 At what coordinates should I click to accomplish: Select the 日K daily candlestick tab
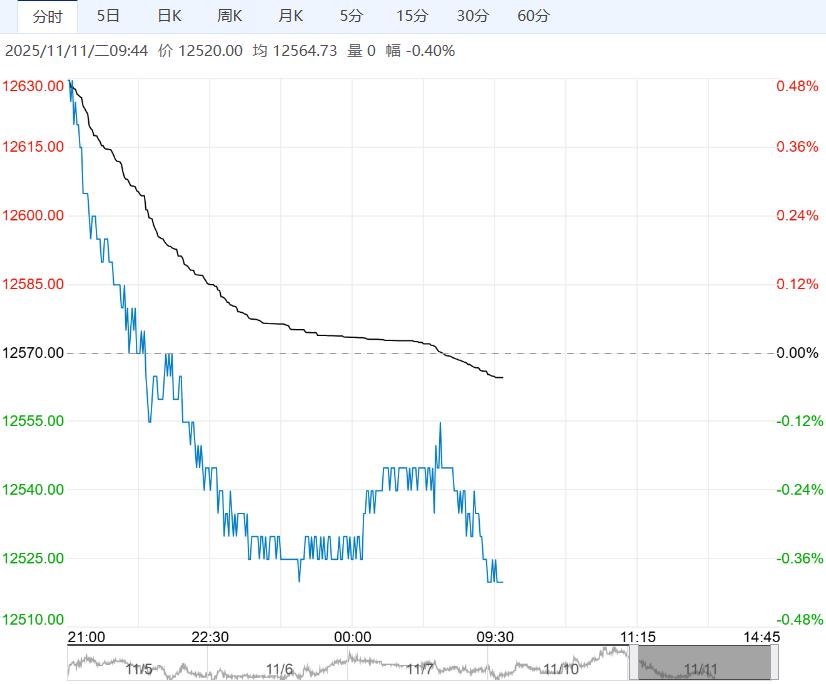[170, 16]
